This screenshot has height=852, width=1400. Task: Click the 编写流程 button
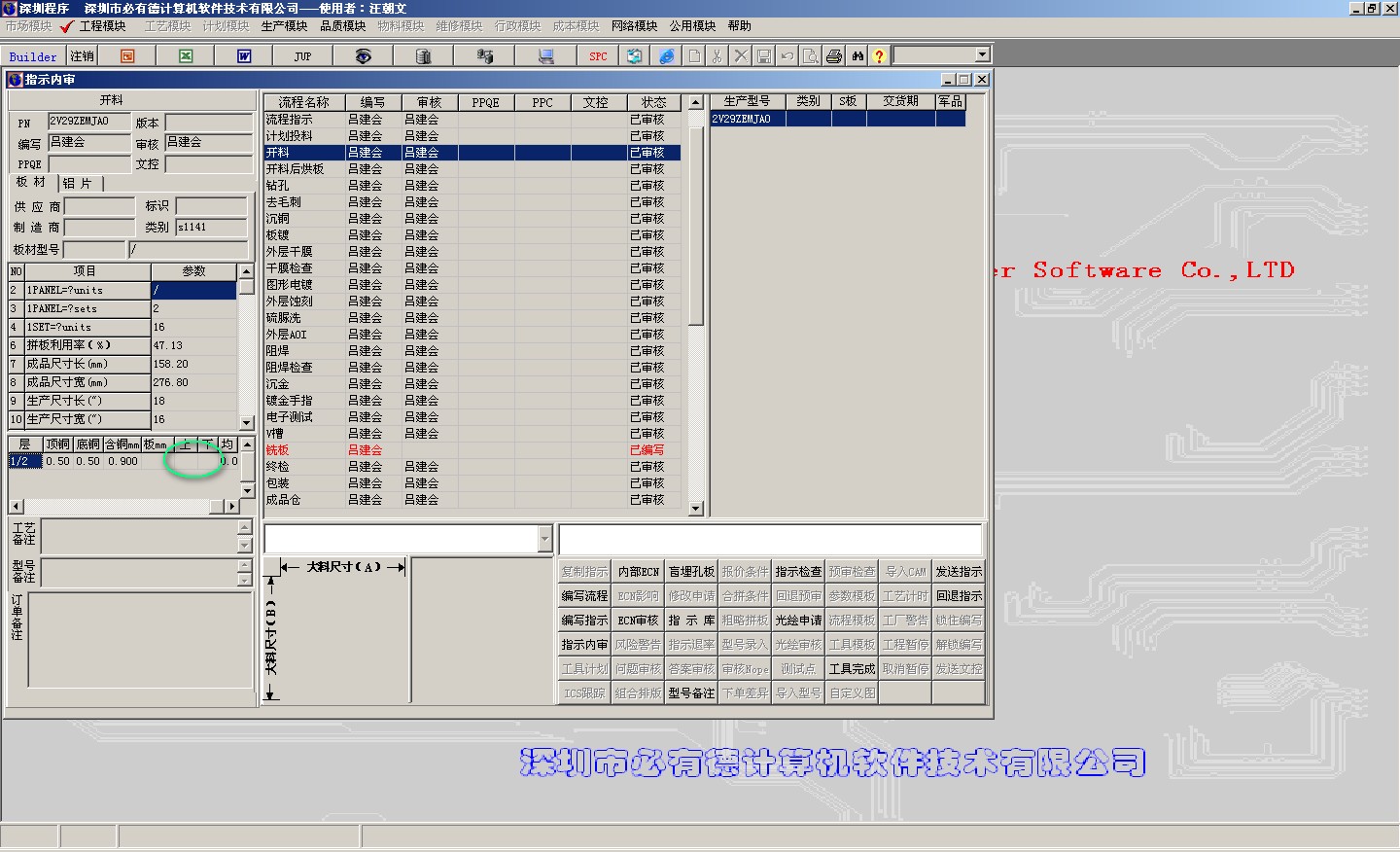(x=584, y=596)
